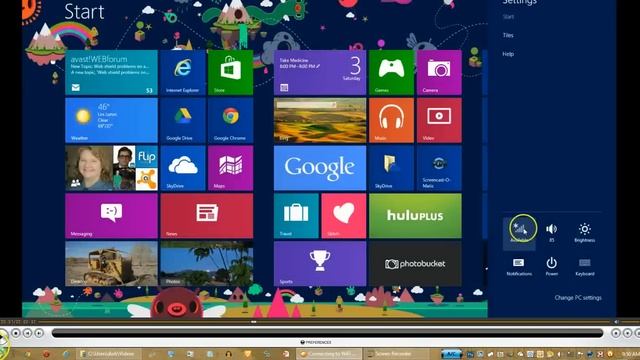Open the avast! WEBforum mail tile
The height and width of the screenshot is (360, 640).
pyautogui.click(x=111, y=73)
